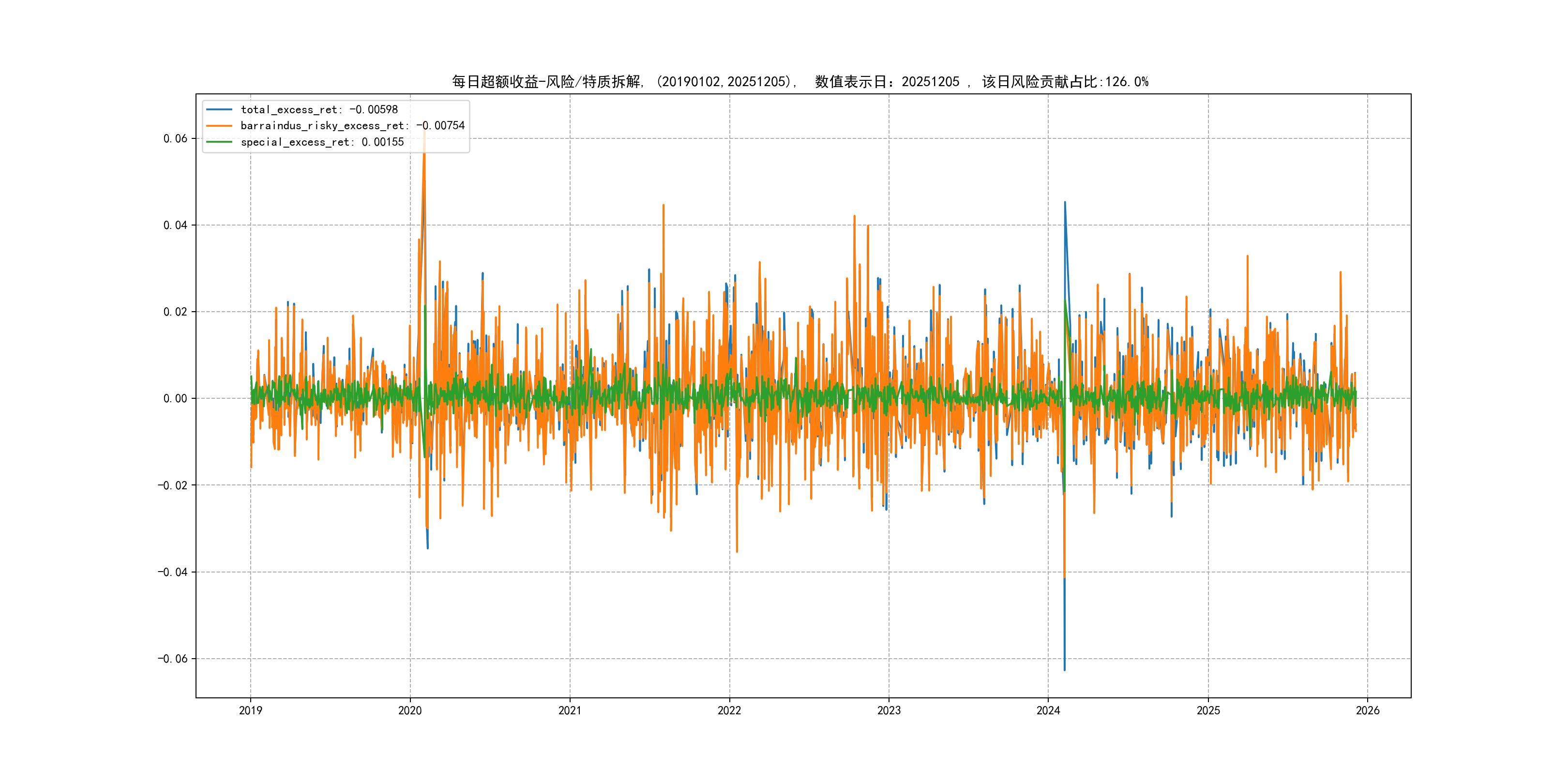Click the 2019 x-axis tick label
The width and height of the screenshot is (1568, 784).
point(250,710)
